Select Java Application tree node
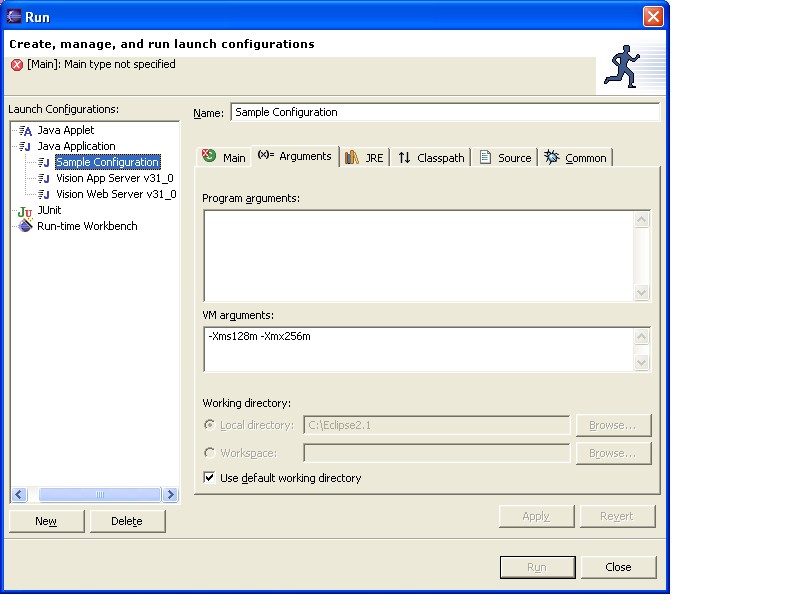This screenshot has width=800, height=600. [77, 146]
